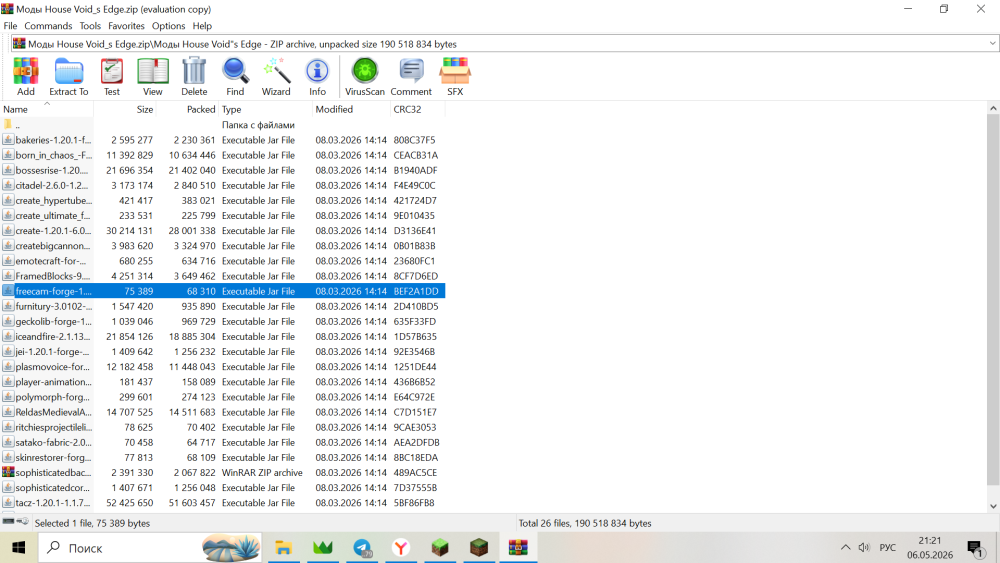The image size is (1000, 563).
Task: Click the sophisticatedbac... ZIP archive icon
Action: coord(8,472)
